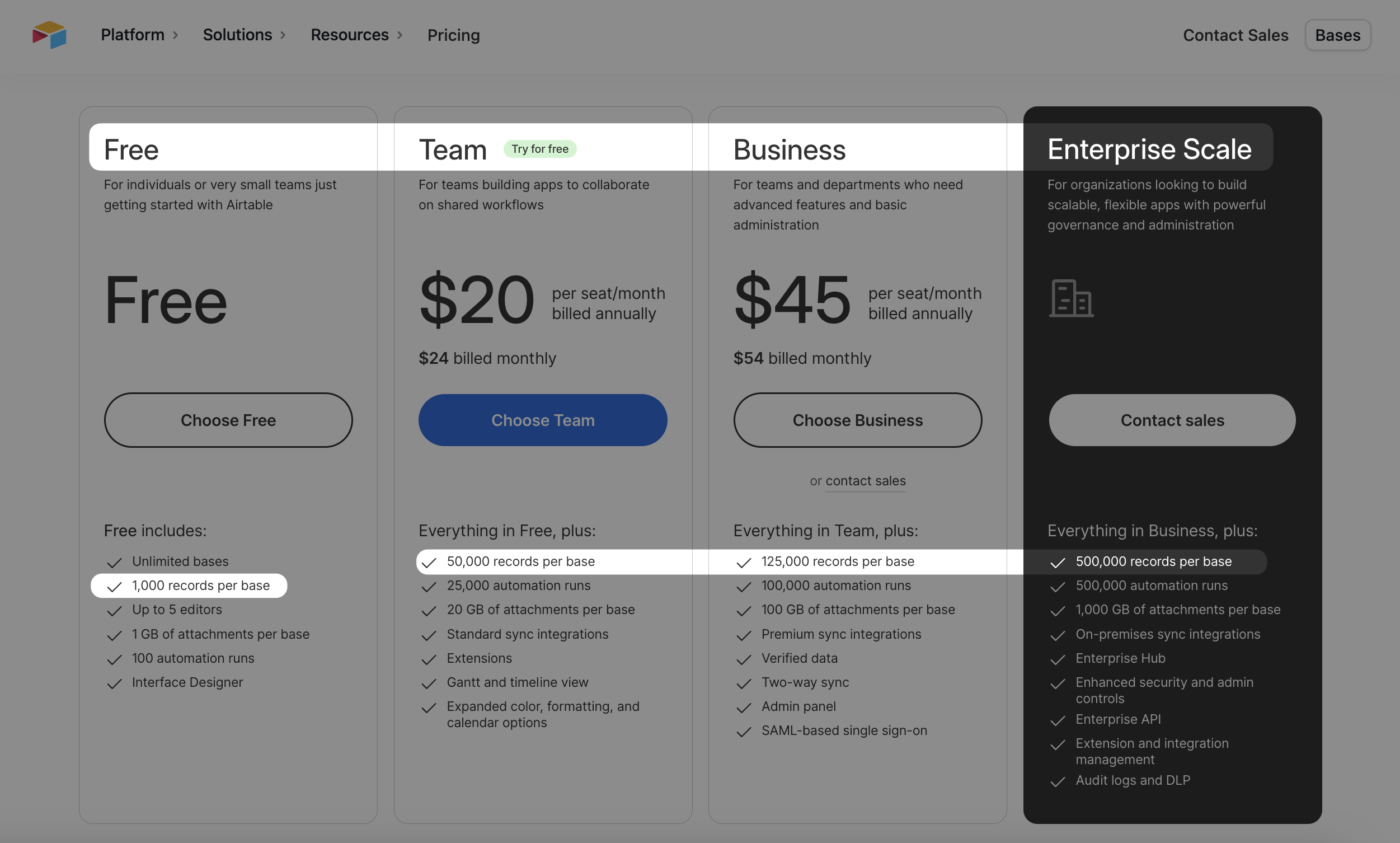Viewport: 1400px width, 843px height.
Task: Click Contact sales in the Enterprise Scale card
Action: tap(1172, 420)
